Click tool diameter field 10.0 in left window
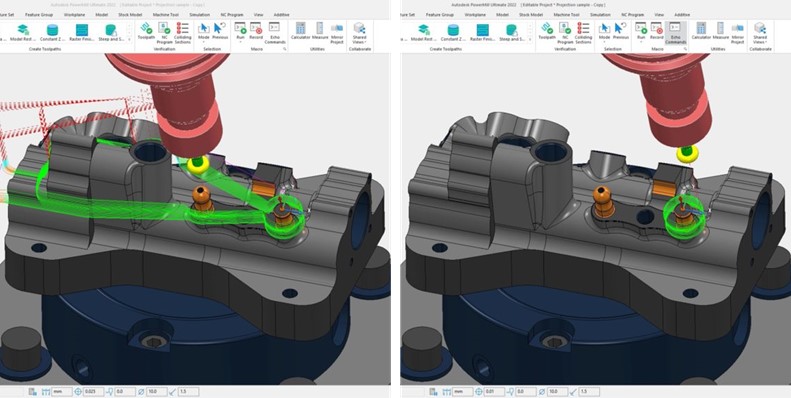791x398 pixels. [157, 391]
